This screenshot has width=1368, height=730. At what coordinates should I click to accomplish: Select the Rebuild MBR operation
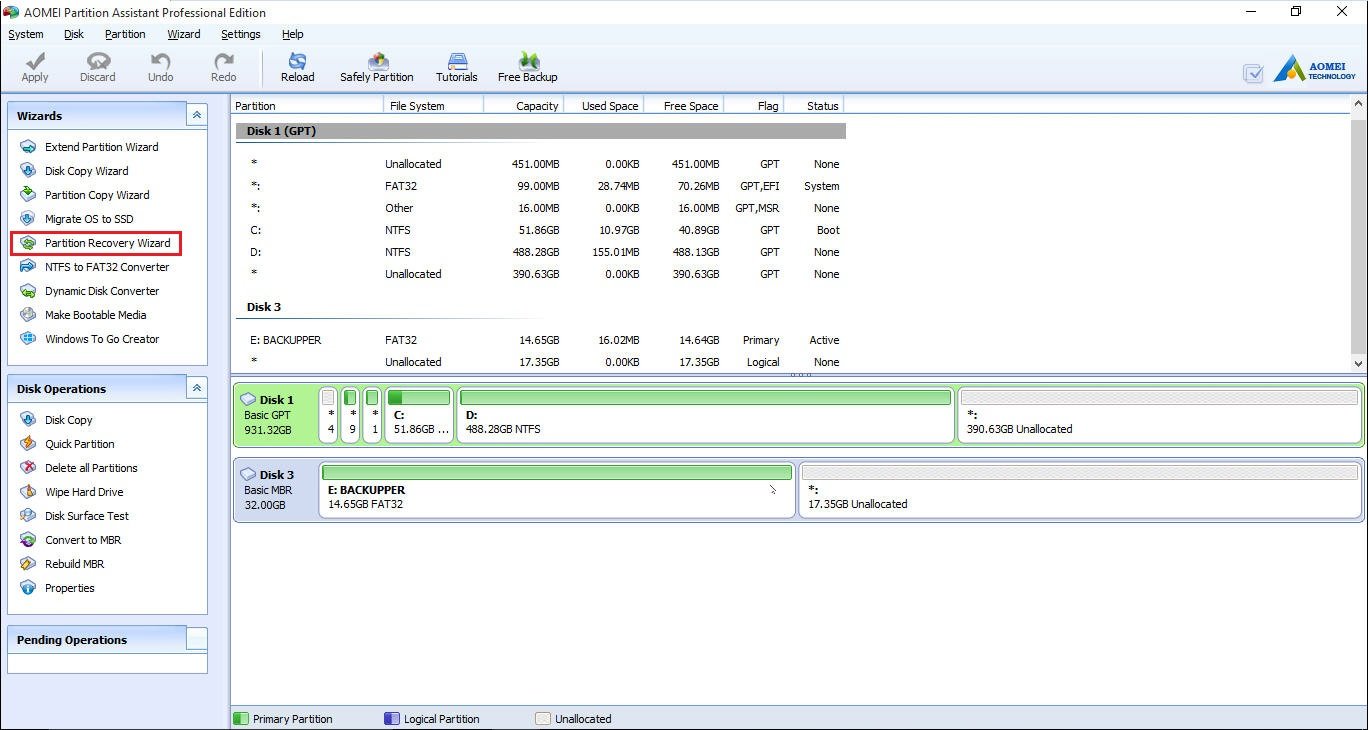[x=62, y=564]
